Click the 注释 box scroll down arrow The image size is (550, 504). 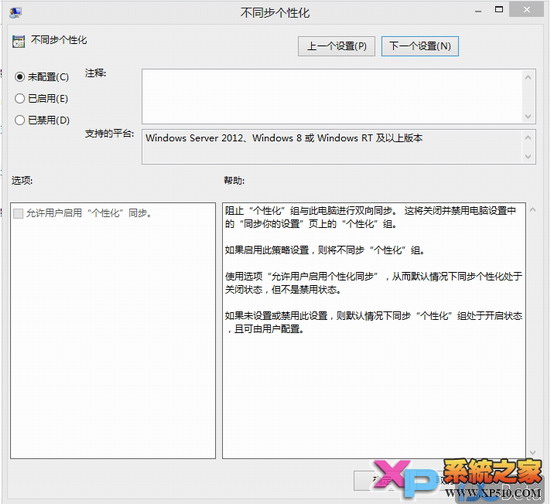click(x=528, y=116)
